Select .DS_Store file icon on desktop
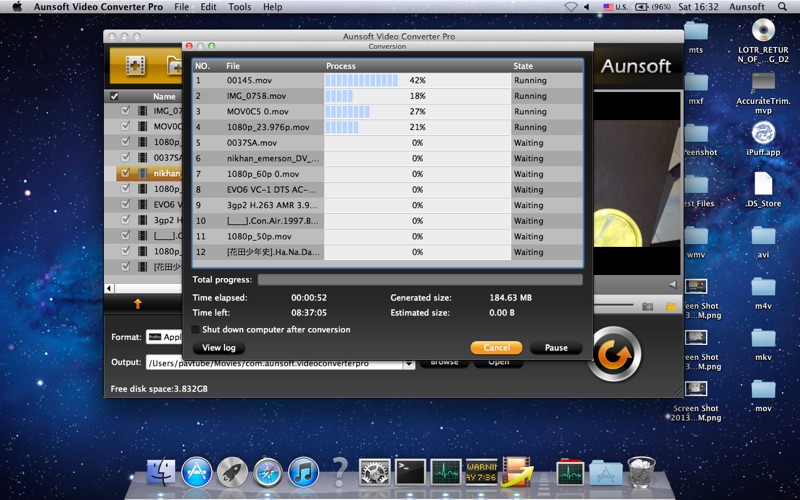 (763, 184)
